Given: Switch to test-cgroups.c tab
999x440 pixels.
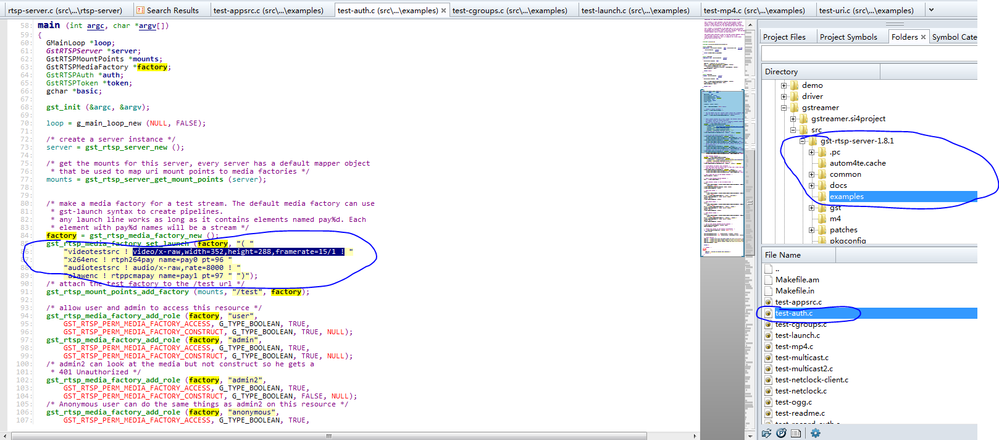Looking at the screenshot, I should click(514, 10).
